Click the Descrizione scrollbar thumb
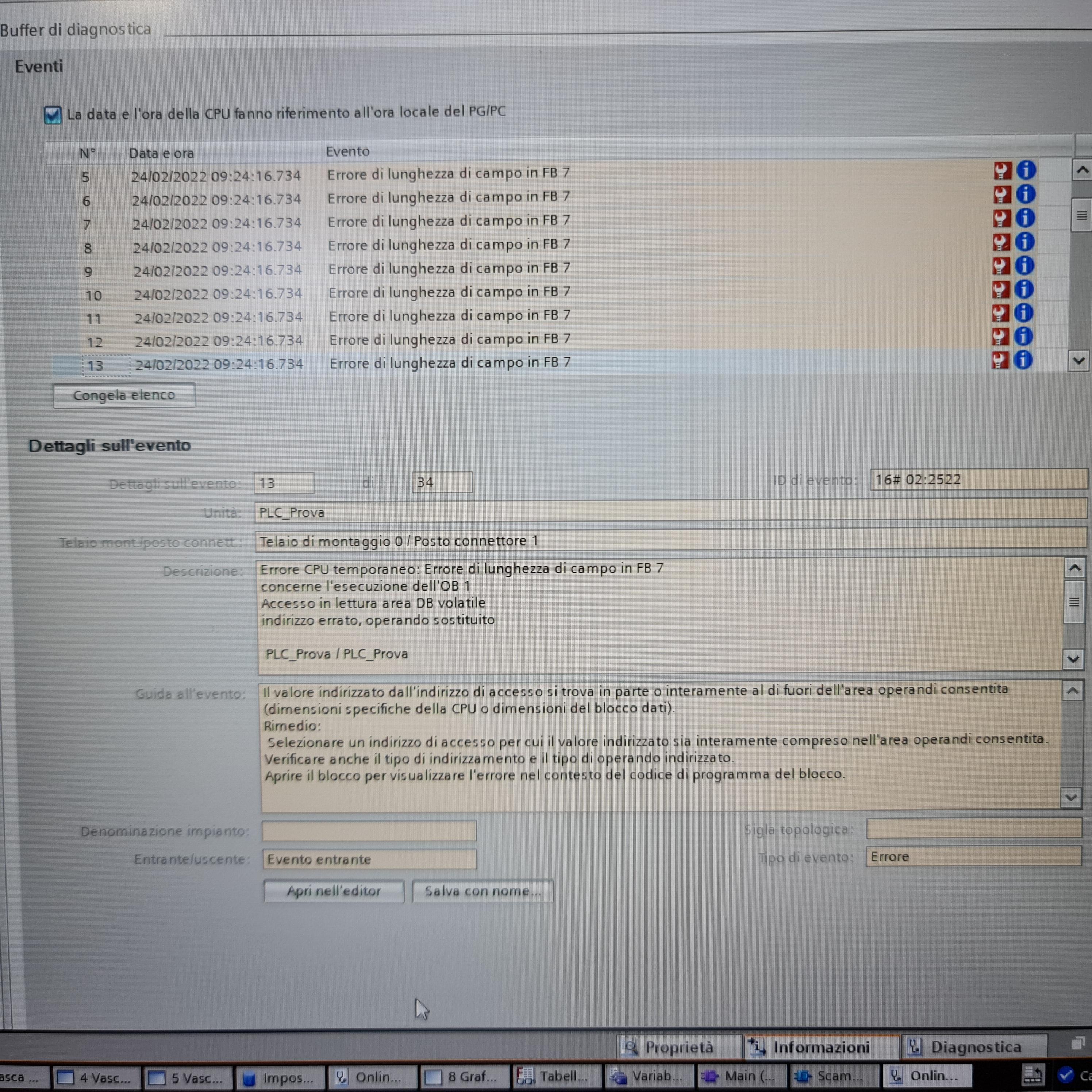 click(x=1074, y=602)
